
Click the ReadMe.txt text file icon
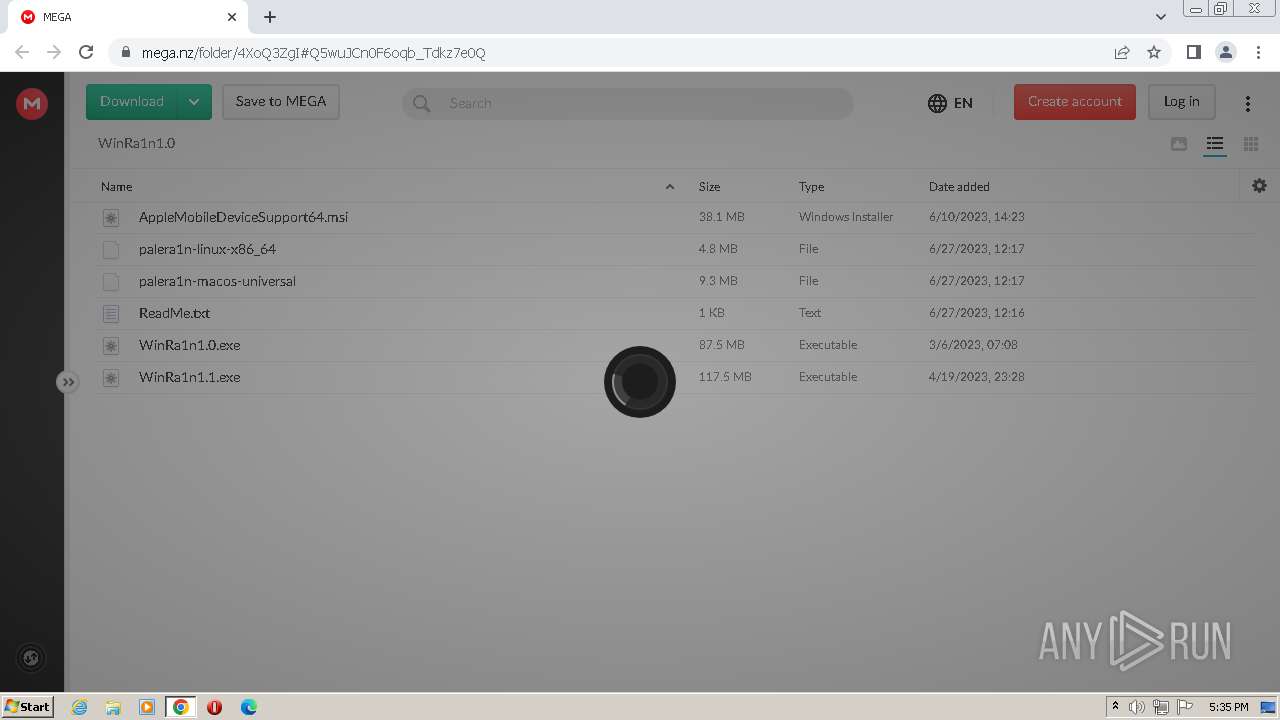[x=111, y=313]
